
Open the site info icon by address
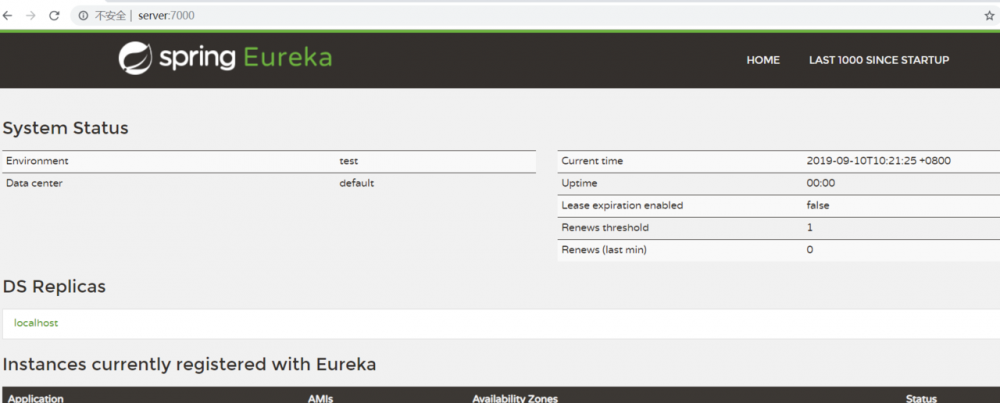83,16
